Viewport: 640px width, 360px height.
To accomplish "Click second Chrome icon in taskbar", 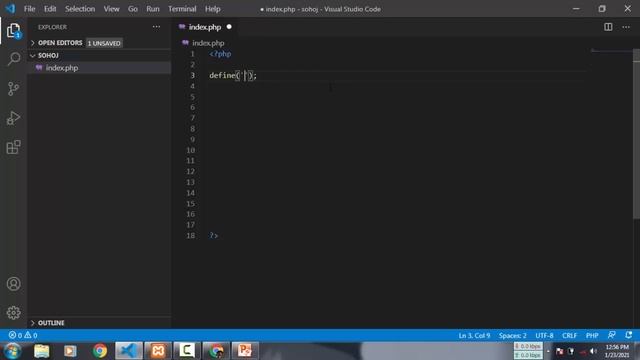I will pos(216,351).
